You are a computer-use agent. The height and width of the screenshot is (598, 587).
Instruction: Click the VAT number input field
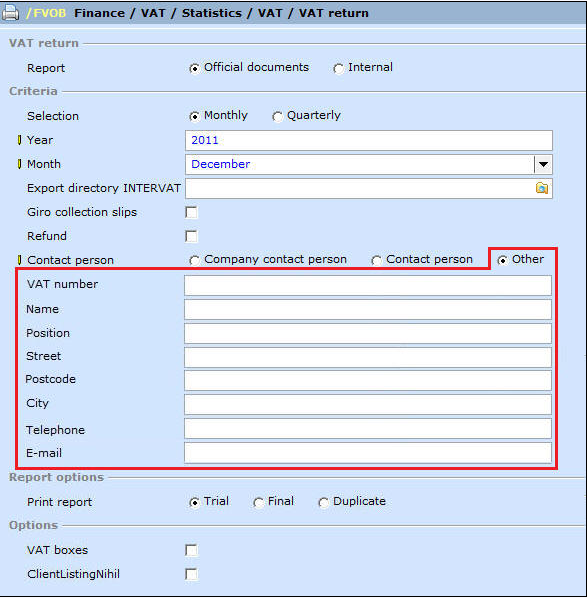(368, 285)
